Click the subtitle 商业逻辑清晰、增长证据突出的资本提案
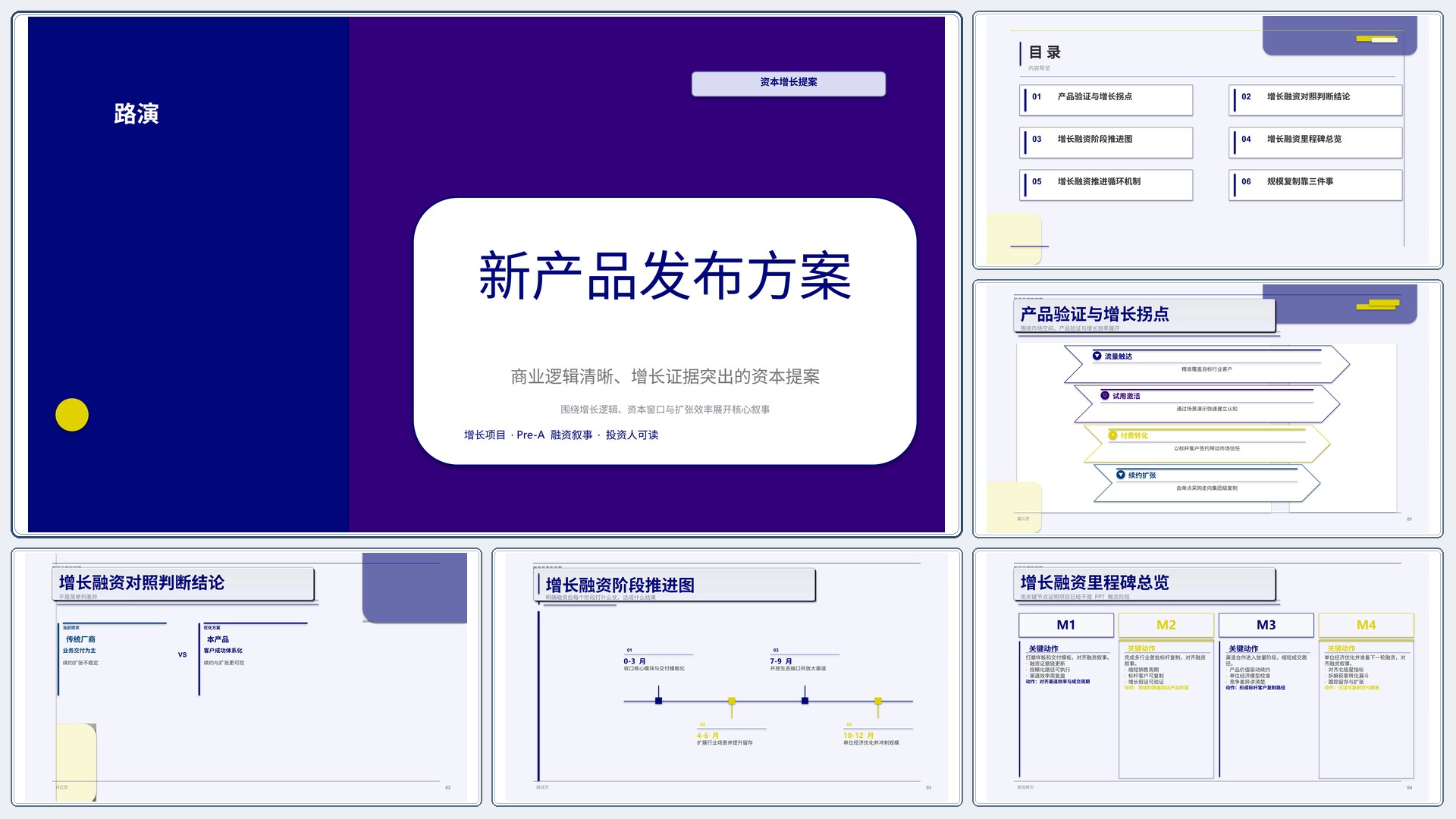Screen dimensions: 1456x819 (665, 376)
